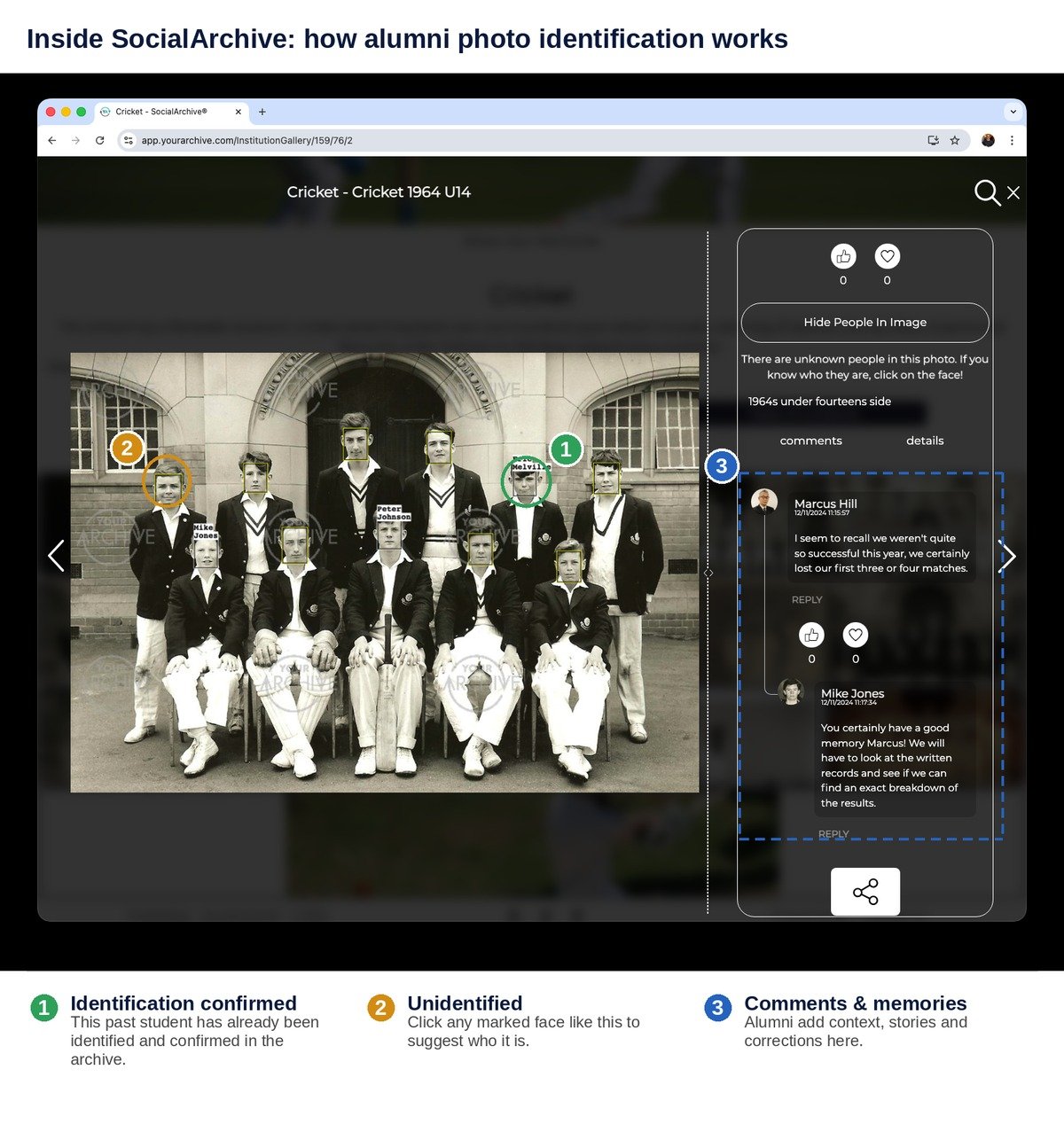Click timestamp 12/11/2024 11:17:34
The width and height of the screenshot is (1064, 1124).
click(849, 703)
